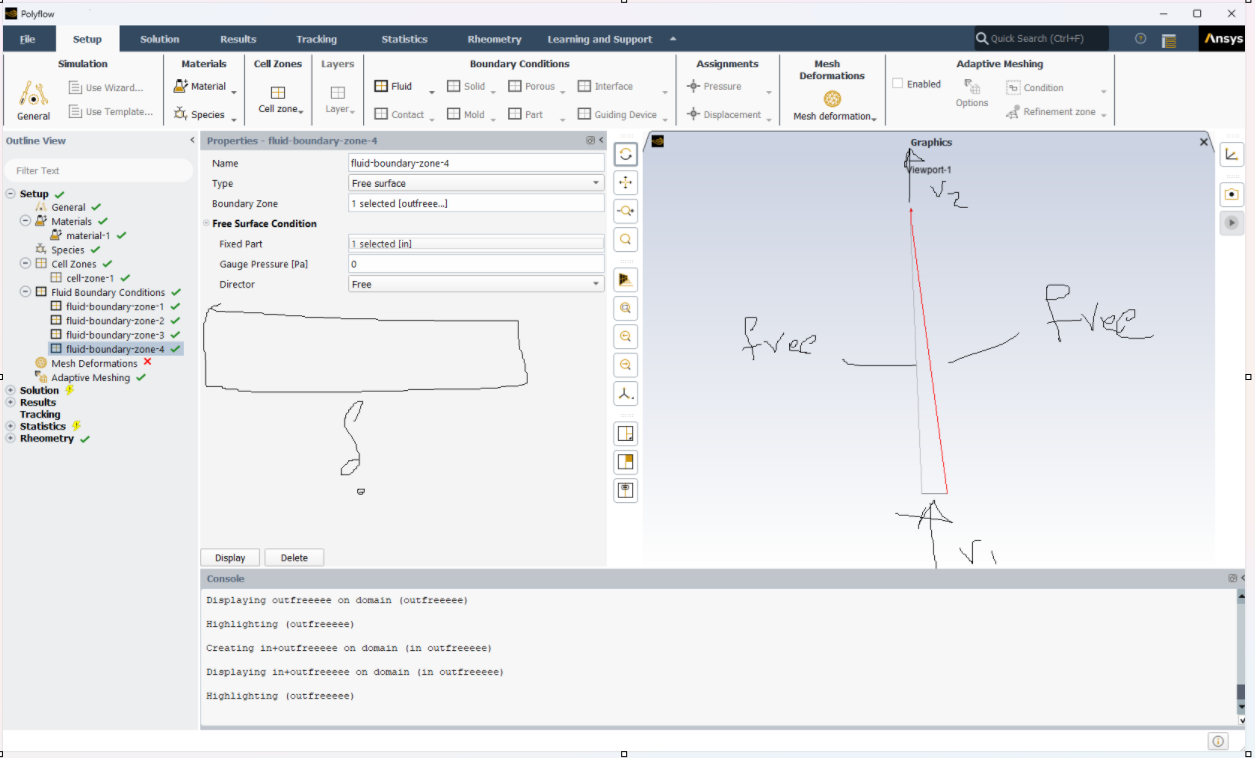1255x758 pixels.
Task: Select the pan view tool
Action: coord(626,182)
